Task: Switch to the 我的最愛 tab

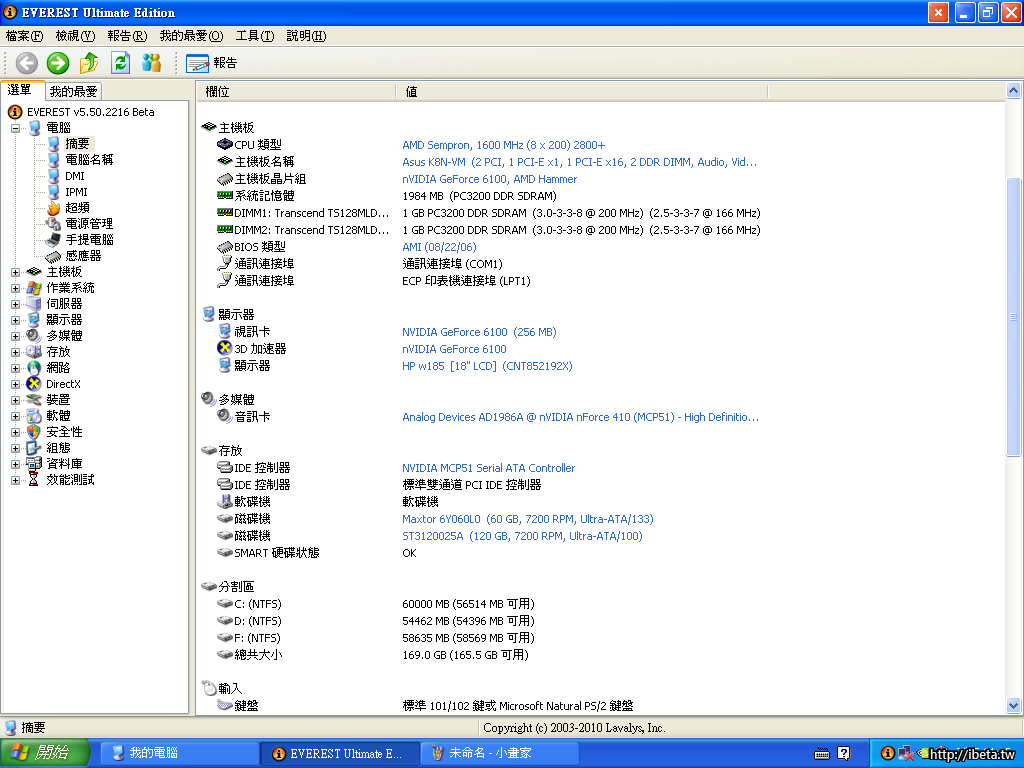Action: tap(73, 91)
